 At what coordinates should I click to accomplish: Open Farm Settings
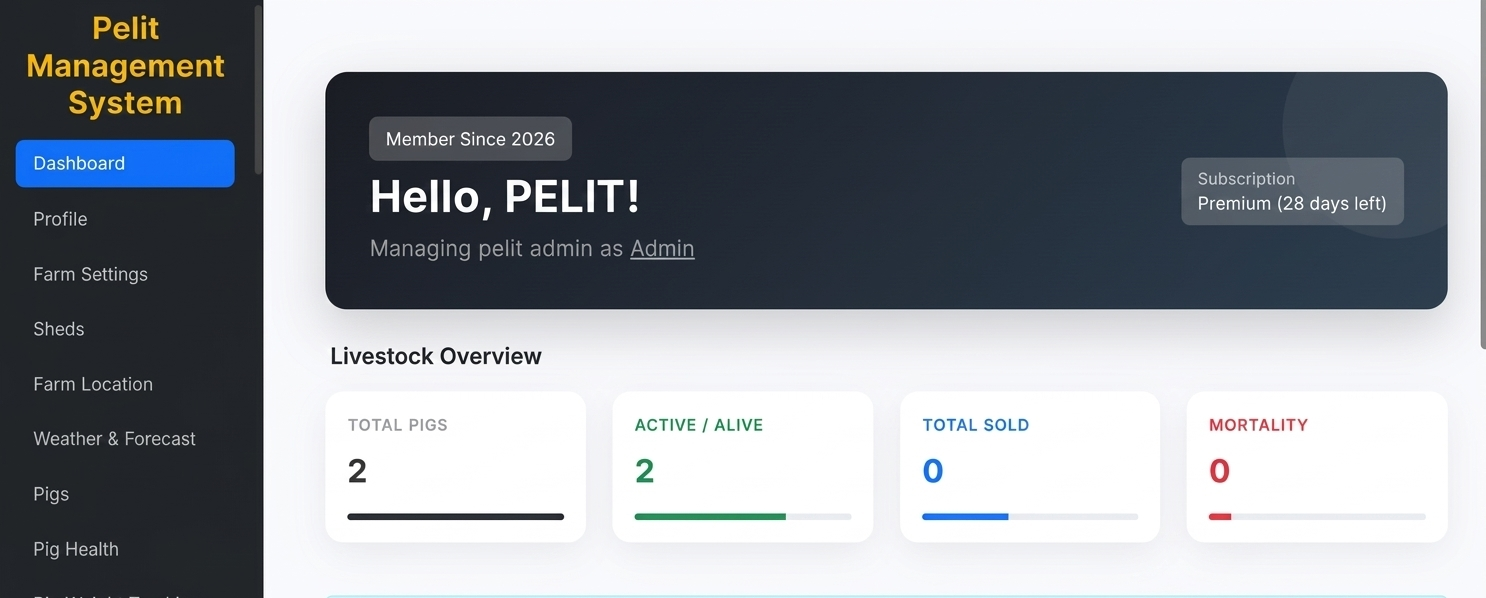[90, 273]
